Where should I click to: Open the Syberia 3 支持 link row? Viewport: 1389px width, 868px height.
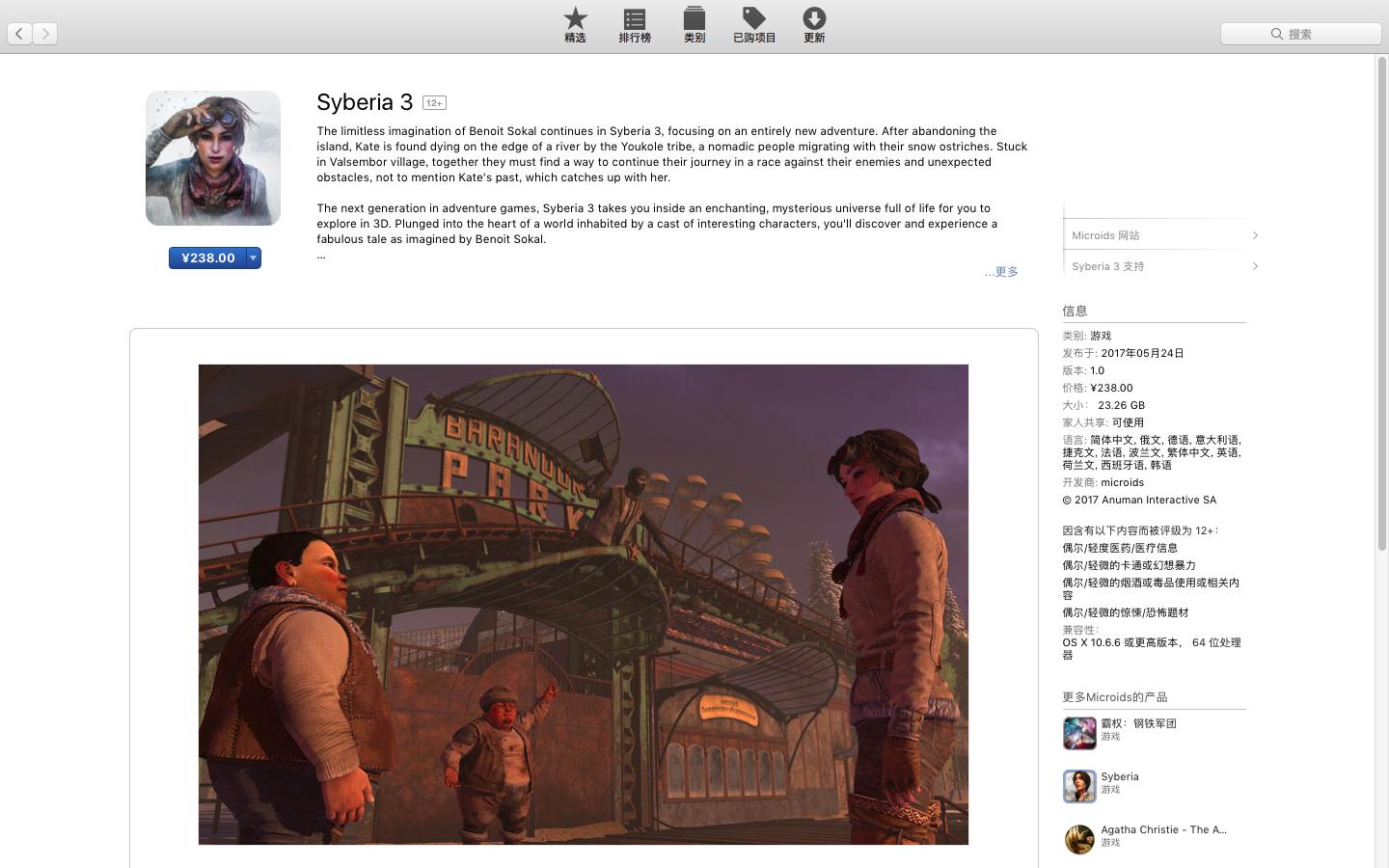[x=1163, y=266]
